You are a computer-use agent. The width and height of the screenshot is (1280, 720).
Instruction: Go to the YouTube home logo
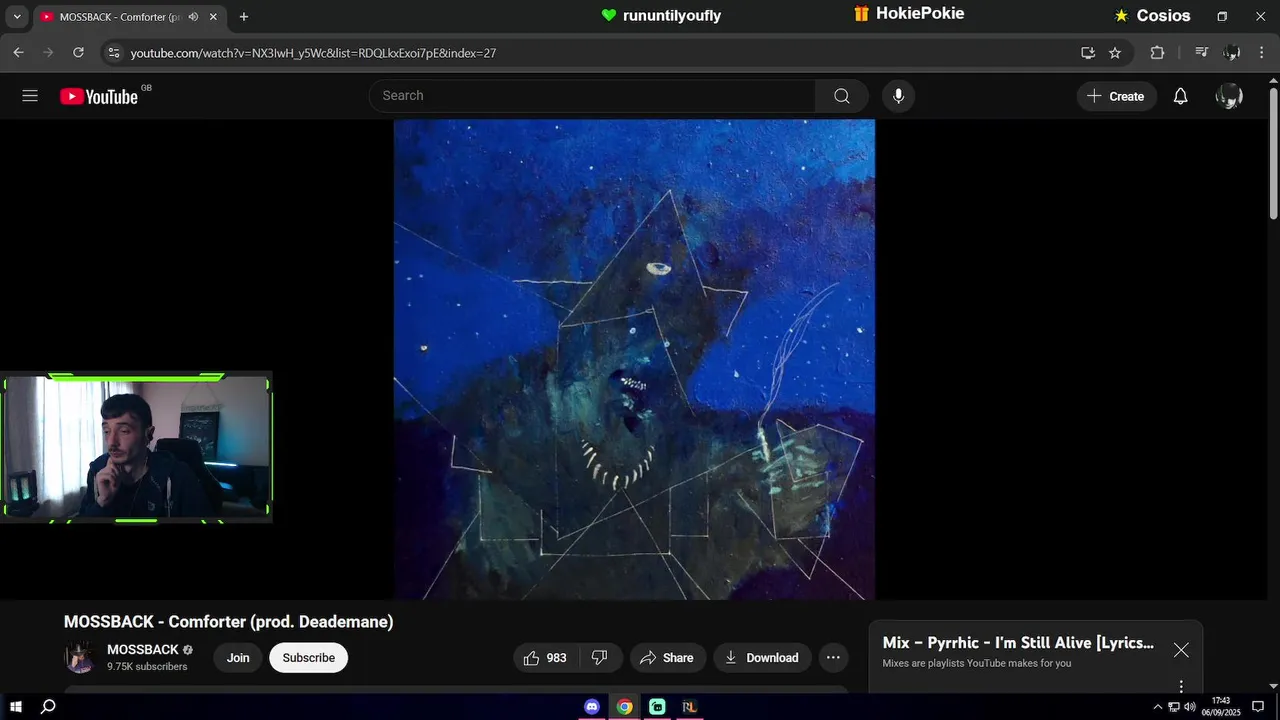click(x=99, y=96)
